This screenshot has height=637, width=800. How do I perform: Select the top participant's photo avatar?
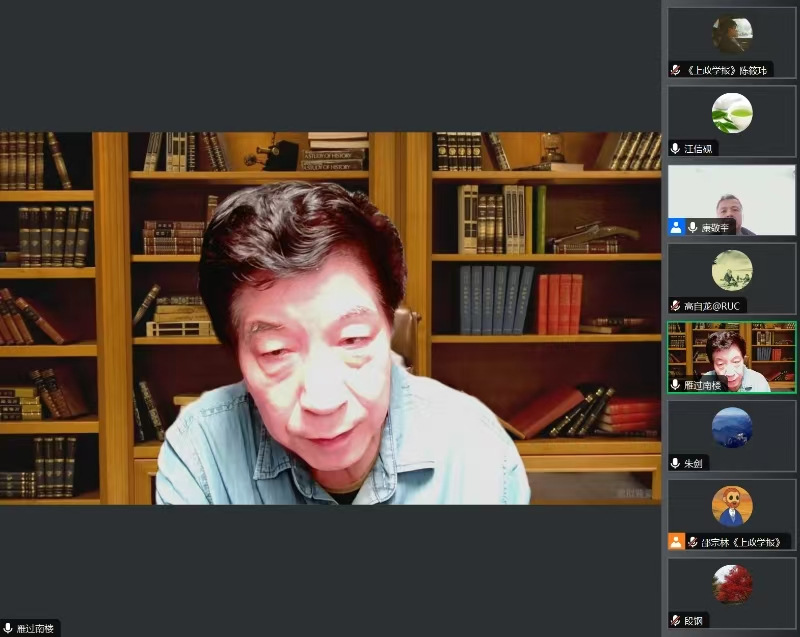tap(732, 35)
